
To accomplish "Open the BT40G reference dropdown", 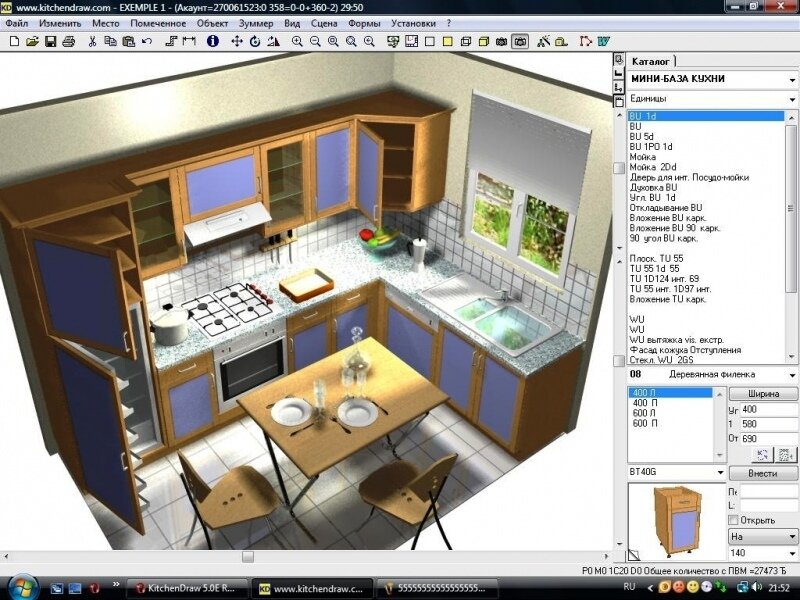I will pyautogui.click(x=720, y=472).
